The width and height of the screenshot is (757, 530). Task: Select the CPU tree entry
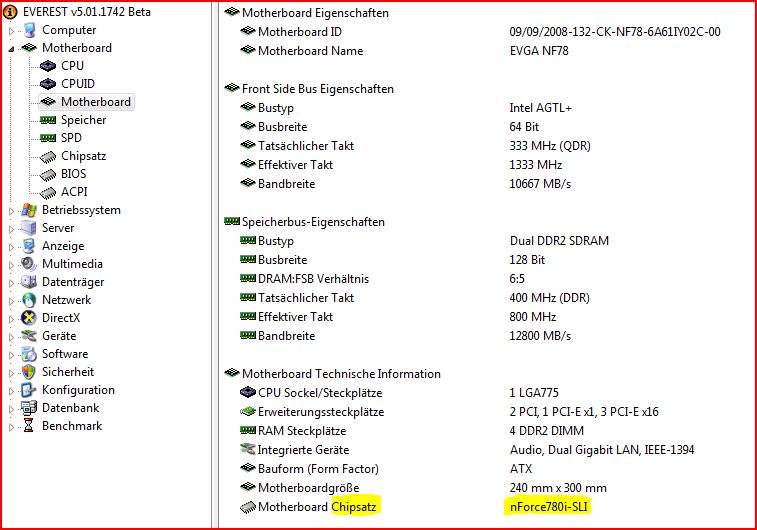(72, 66)
